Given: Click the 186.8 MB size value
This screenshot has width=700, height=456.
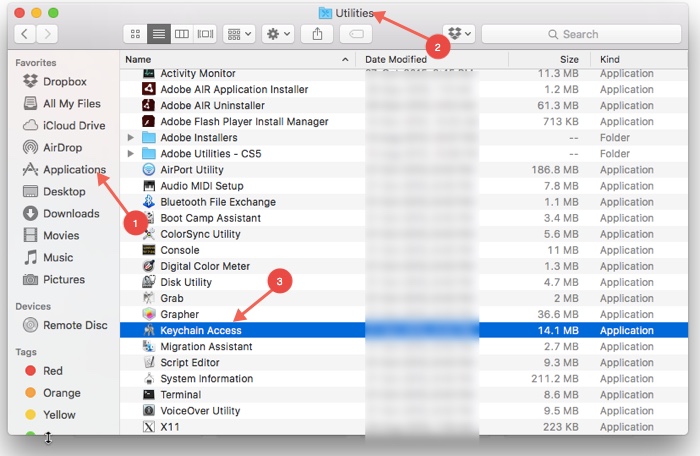Looking at the screenshot, I should (x=554, y=170).
